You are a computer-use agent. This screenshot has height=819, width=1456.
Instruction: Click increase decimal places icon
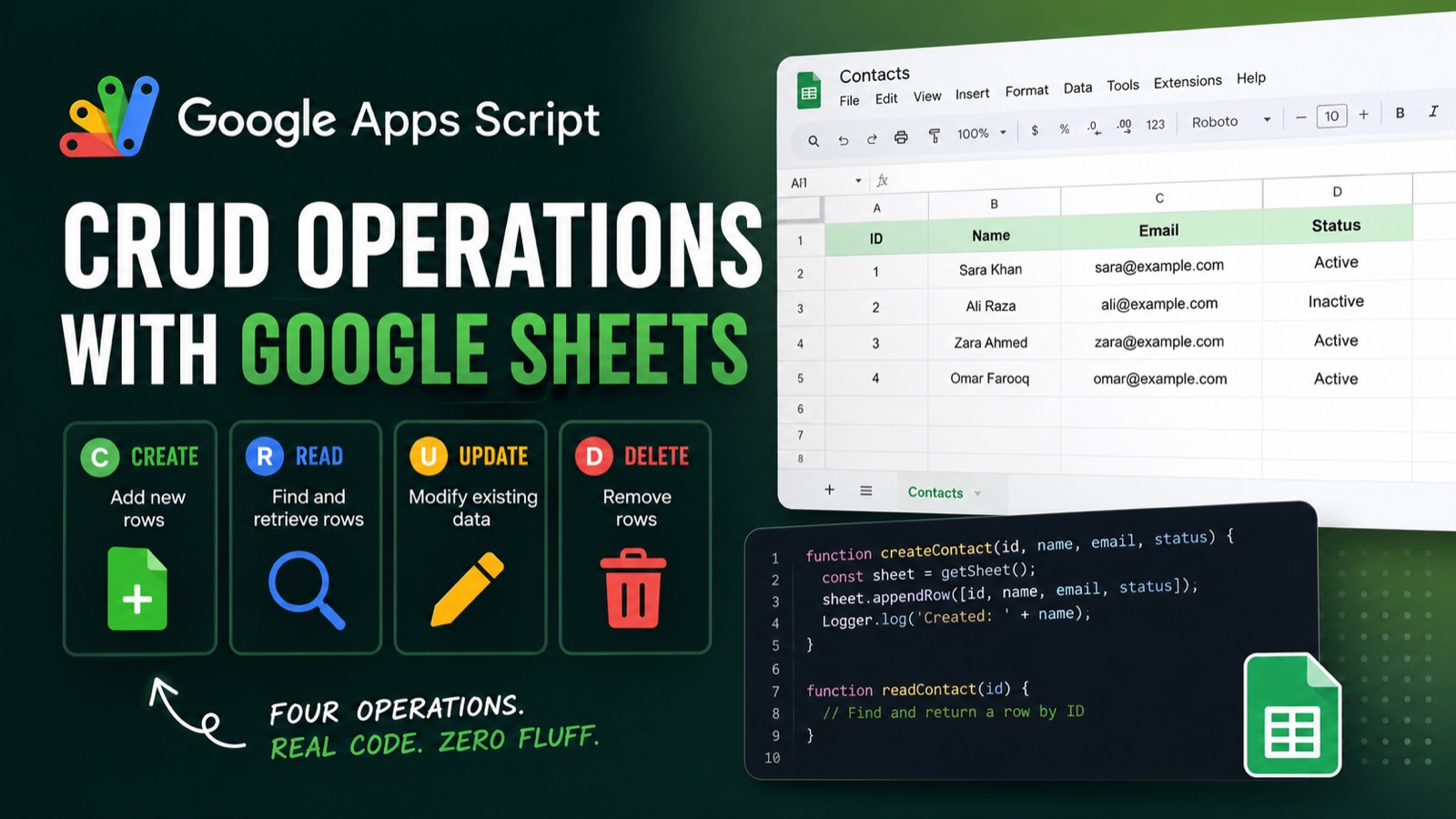point(1124,126)
